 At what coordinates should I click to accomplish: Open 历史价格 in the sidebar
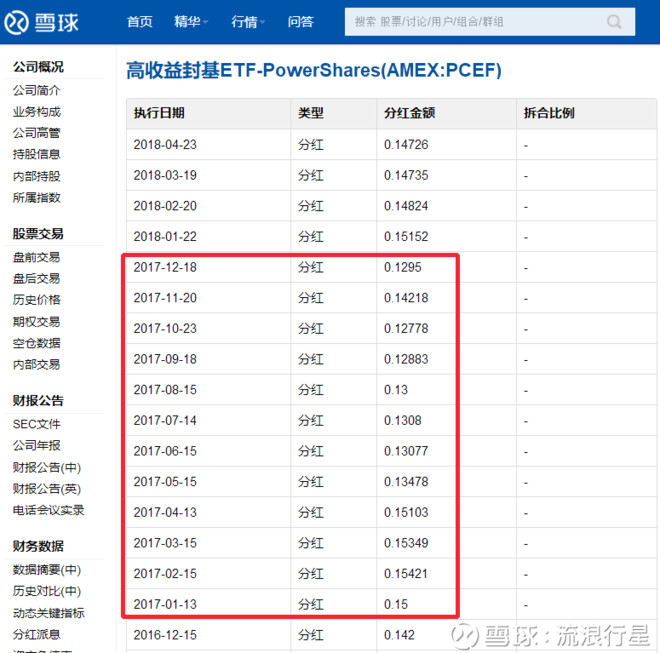pos(37,300)
